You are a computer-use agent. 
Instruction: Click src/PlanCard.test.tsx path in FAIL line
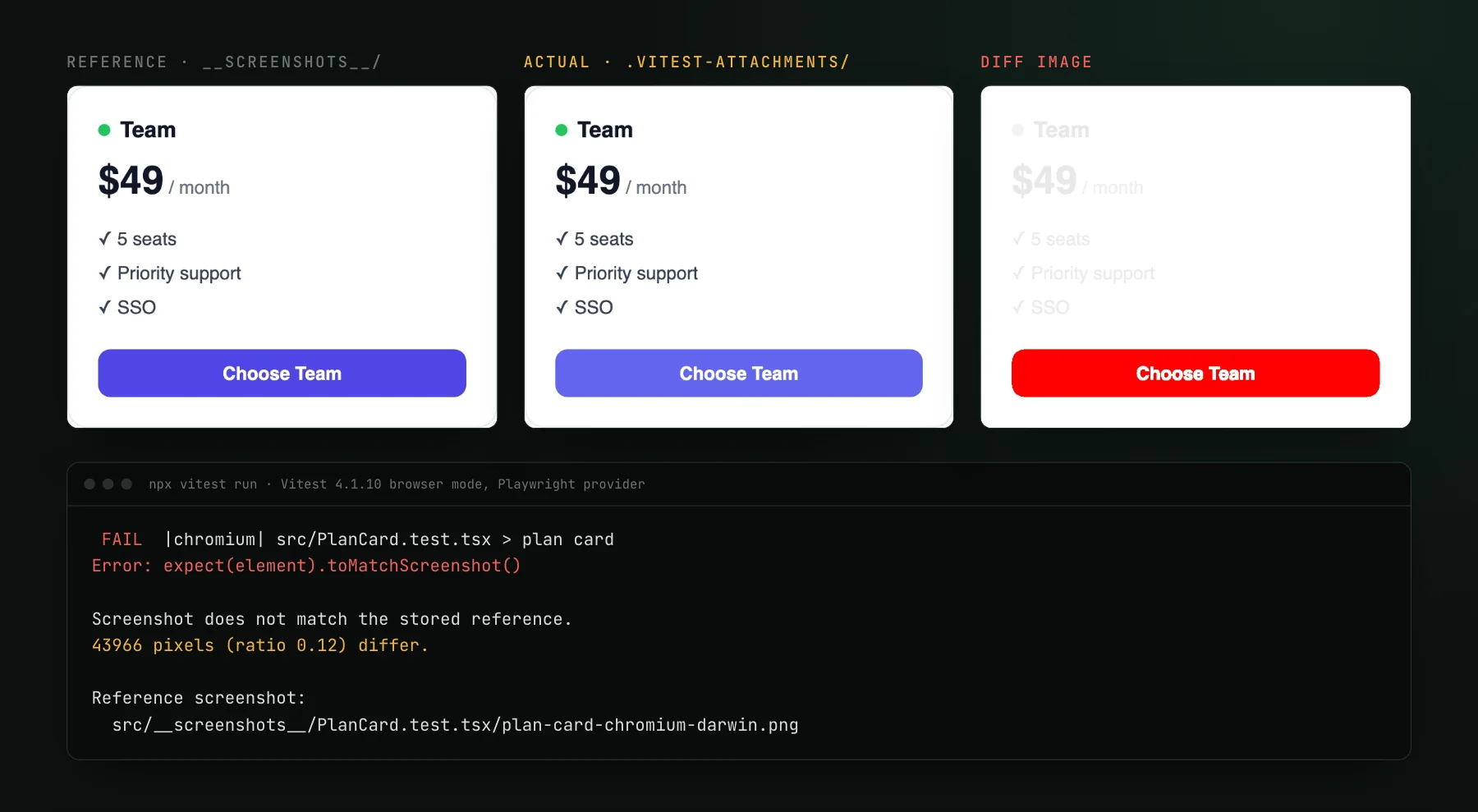tap(383, 539)
